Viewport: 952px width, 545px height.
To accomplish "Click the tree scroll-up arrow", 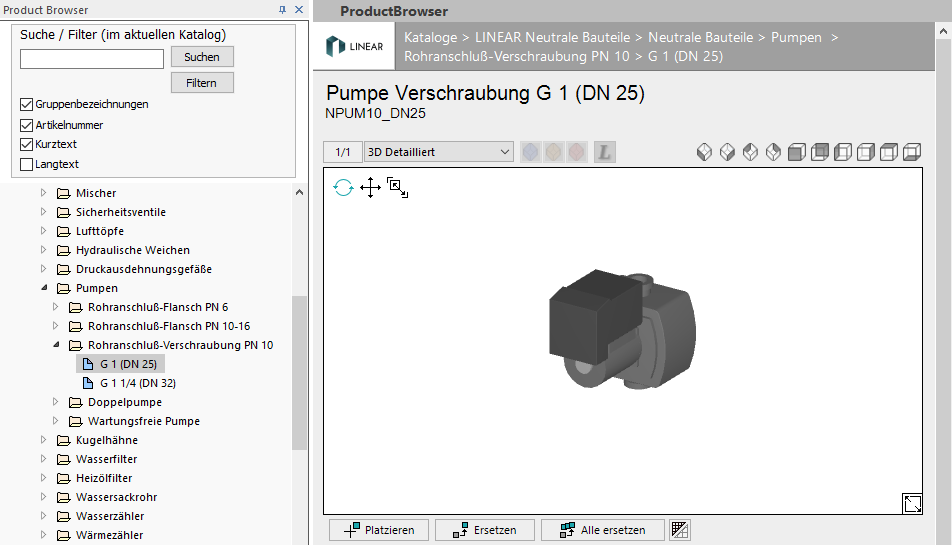I will [299, 192].
